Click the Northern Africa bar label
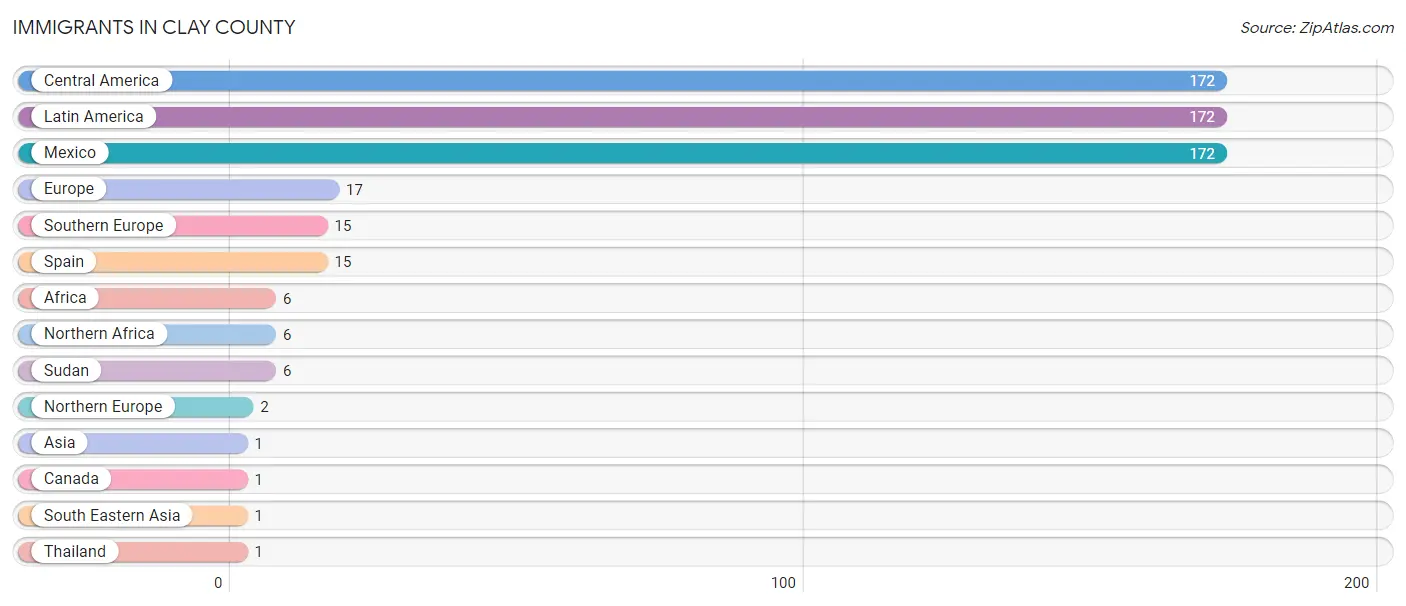 pos(99,334)
